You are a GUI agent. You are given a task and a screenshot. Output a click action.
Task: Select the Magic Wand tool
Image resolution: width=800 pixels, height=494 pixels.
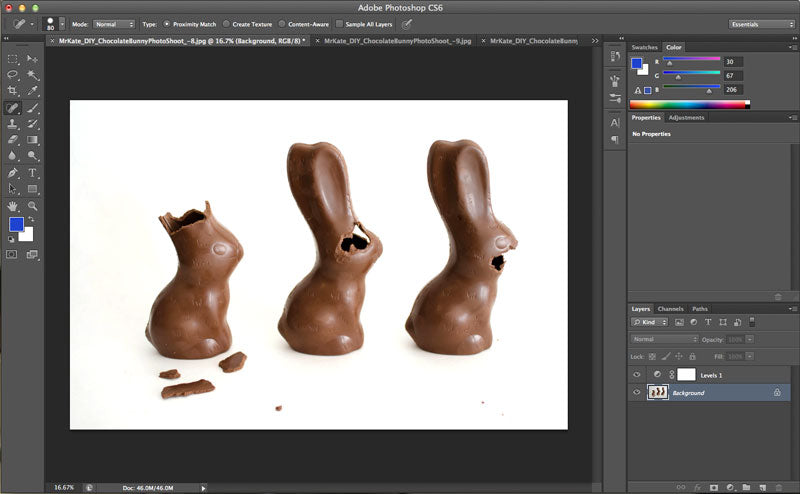(33, 75)
